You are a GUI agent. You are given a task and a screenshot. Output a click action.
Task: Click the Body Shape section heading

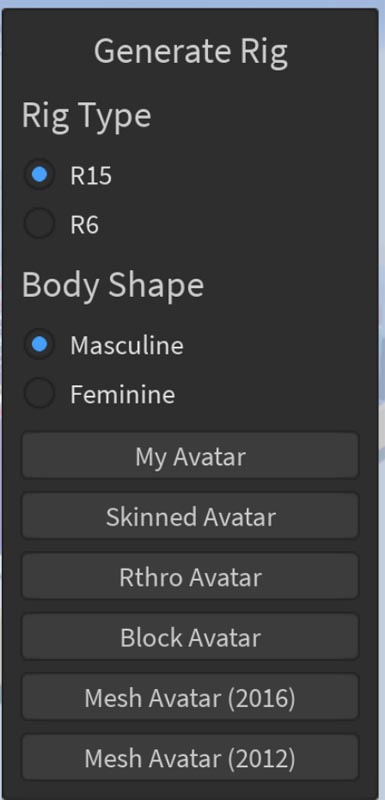pyautogui.click(x=113, y=285)
